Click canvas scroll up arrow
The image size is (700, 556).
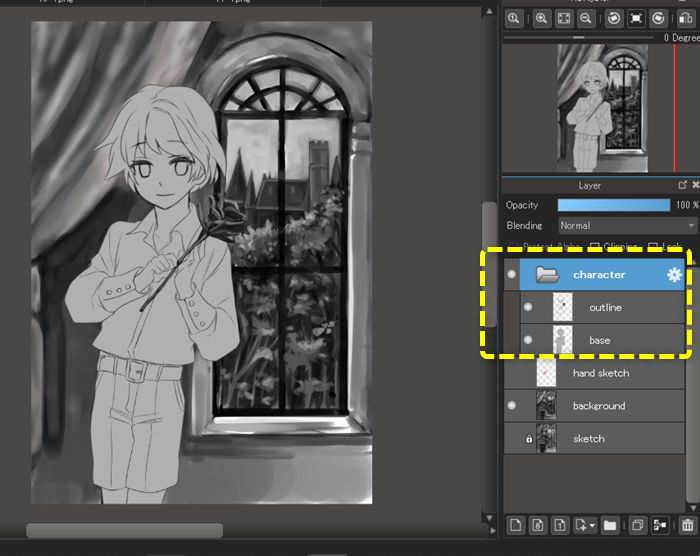point(490,11)
